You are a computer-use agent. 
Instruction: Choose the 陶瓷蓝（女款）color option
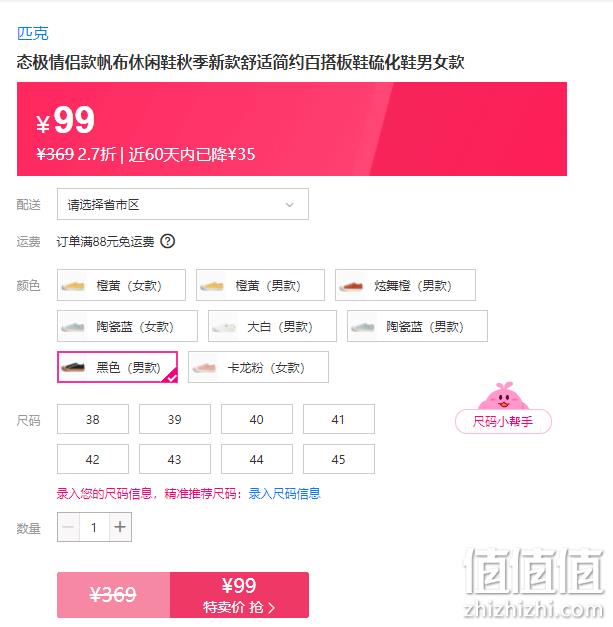pyautogui.click(x=127, y=326)
